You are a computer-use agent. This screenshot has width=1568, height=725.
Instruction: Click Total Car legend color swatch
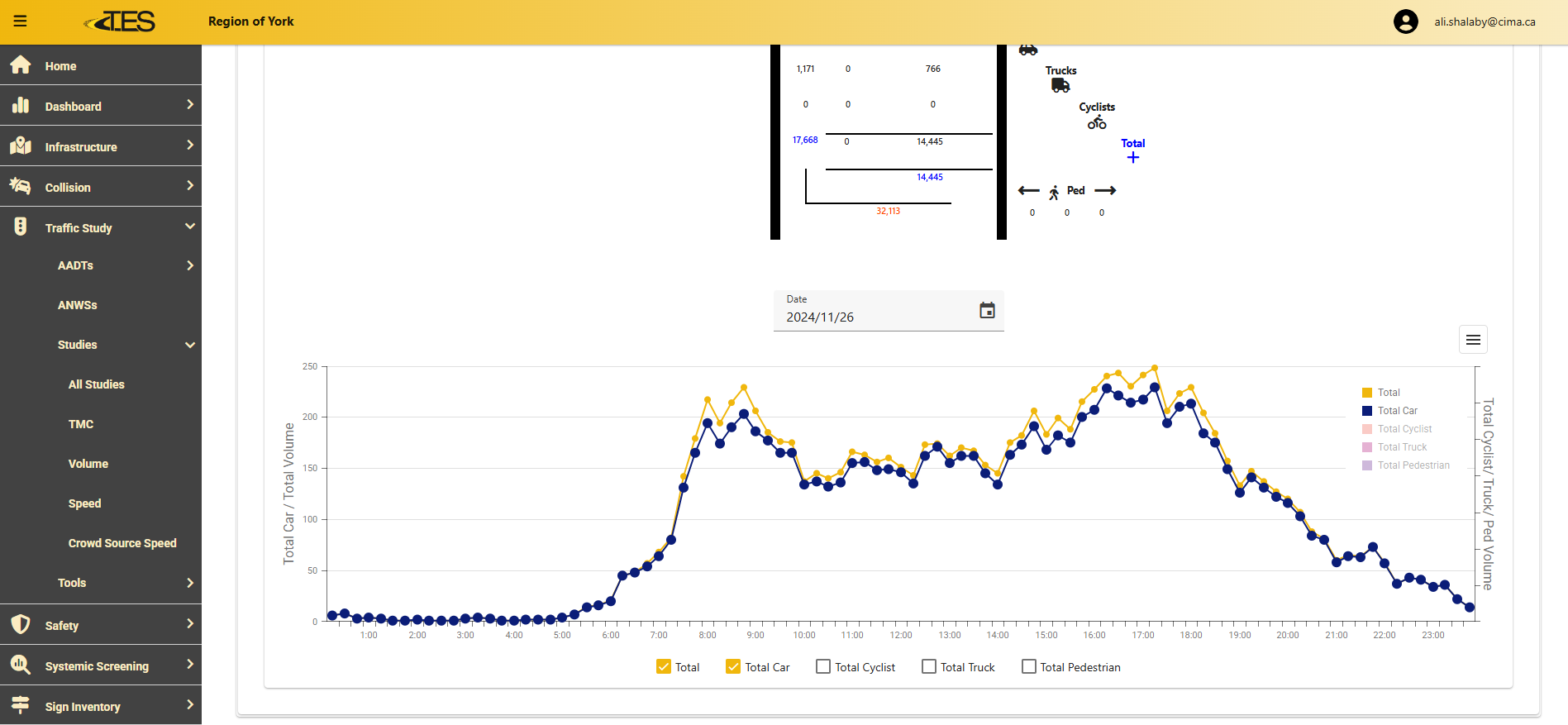coord(1367,411)
